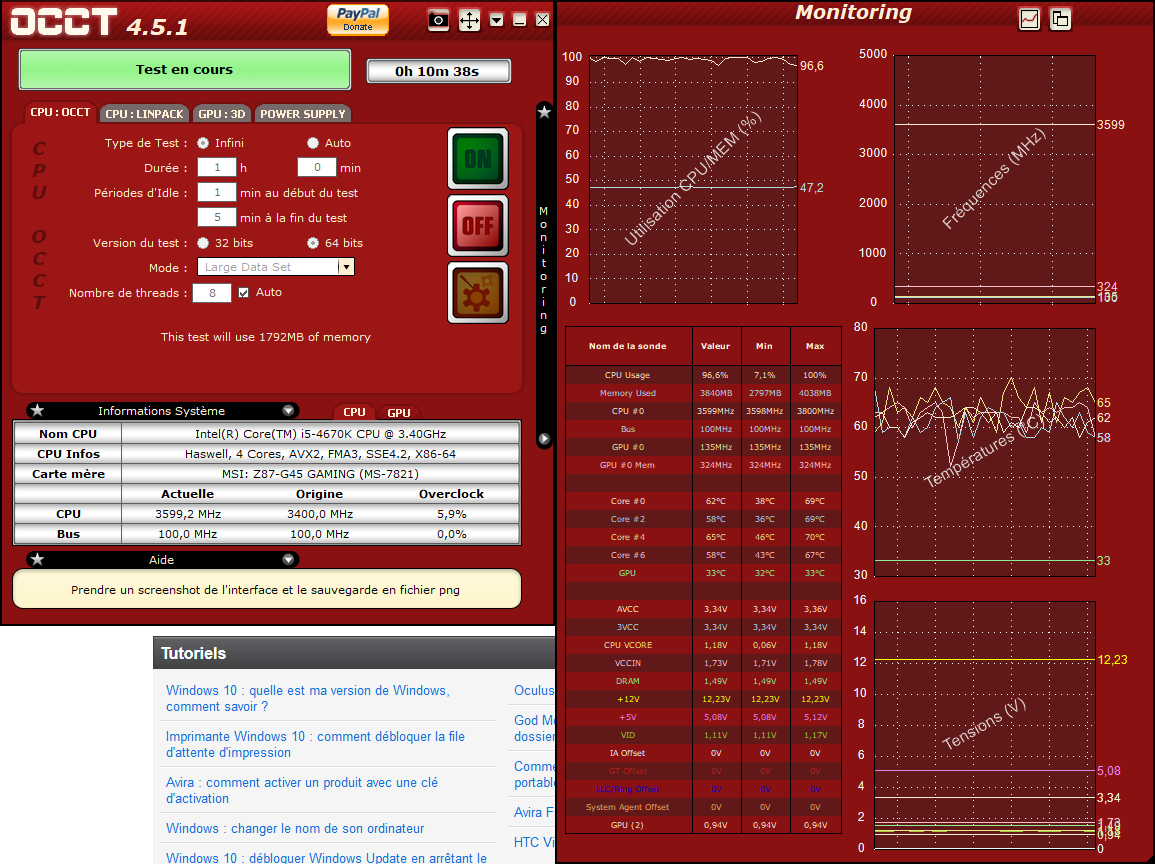Screen dimensions: 1155x864
Task: Click the Nombre de threads field
Action: [x=212, y=293]
